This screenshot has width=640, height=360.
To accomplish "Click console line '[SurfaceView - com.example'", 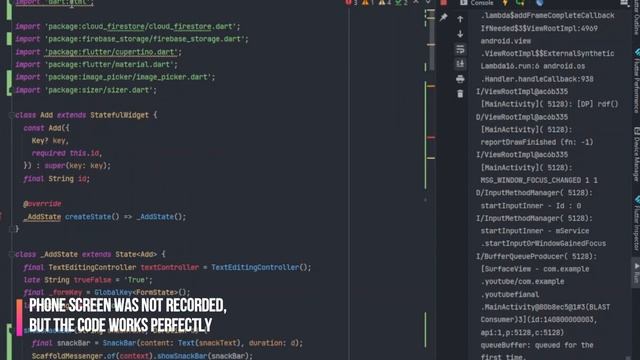I will click(535, 269).
